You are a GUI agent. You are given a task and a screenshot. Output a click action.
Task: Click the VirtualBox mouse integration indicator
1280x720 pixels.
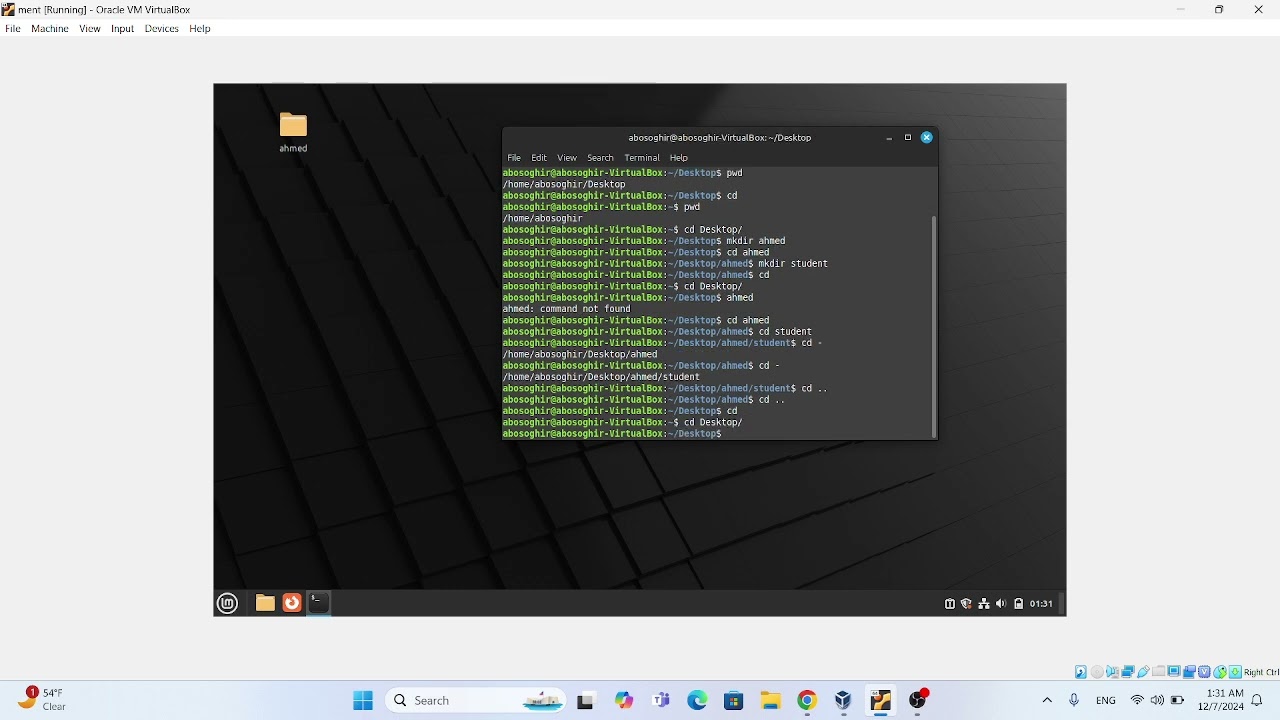1220,672
